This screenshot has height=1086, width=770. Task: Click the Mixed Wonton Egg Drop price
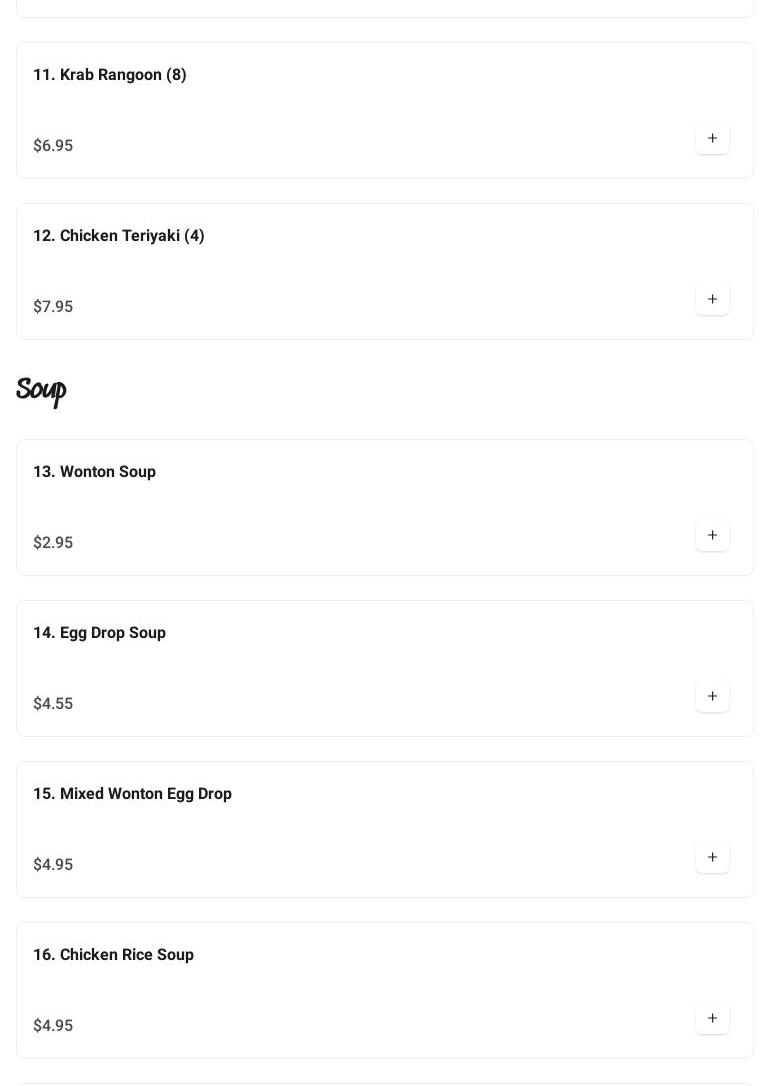(x=53, y=865)
